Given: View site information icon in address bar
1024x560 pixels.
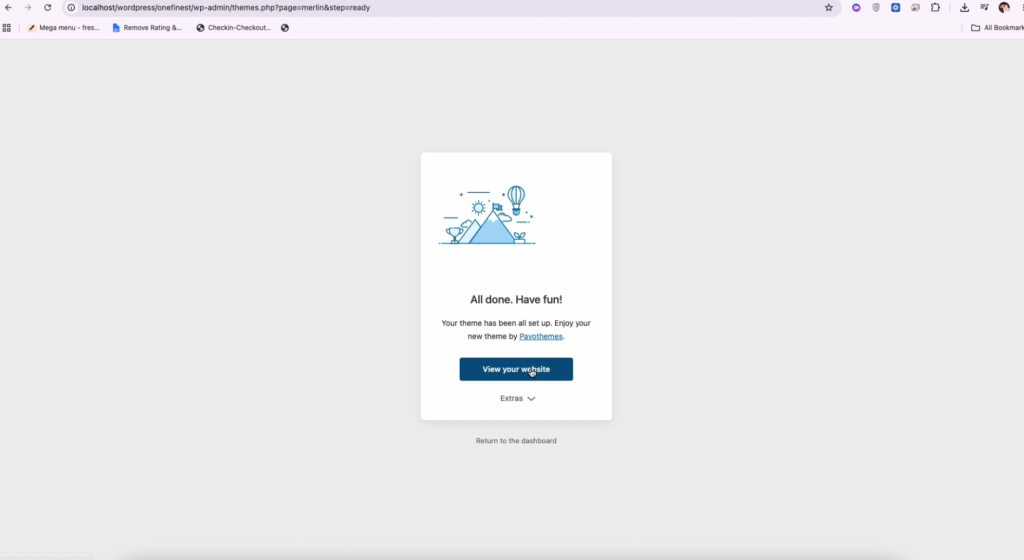Looking at the screenshot, I should click(71, 8).
